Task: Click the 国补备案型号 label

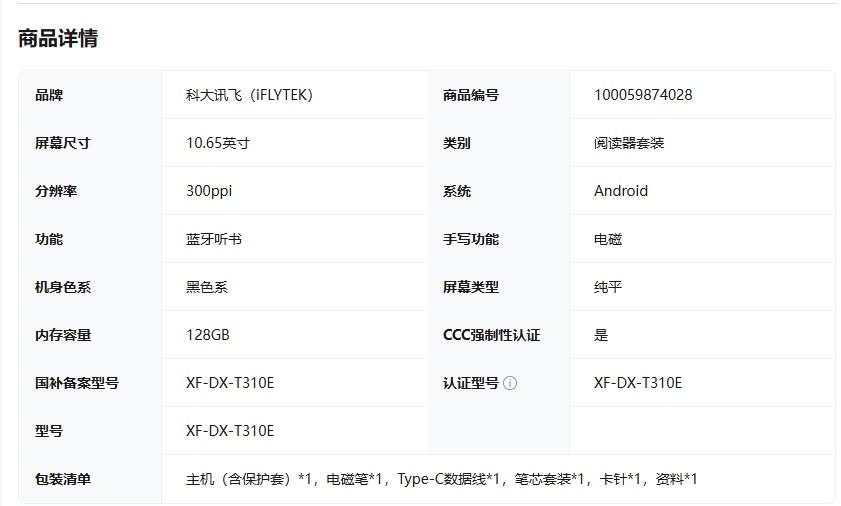Action: (77, 383)
